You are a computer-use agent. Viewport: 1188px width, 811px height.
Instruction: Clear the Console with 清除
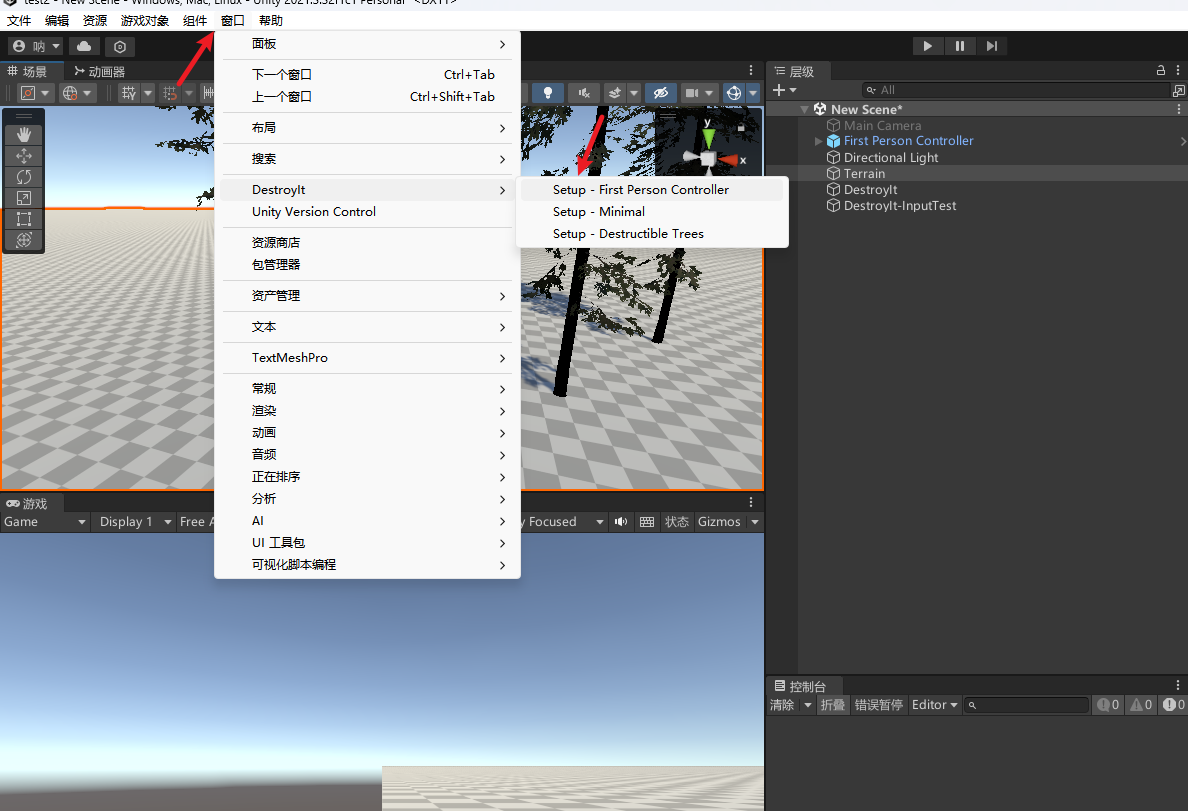(785, 704)
